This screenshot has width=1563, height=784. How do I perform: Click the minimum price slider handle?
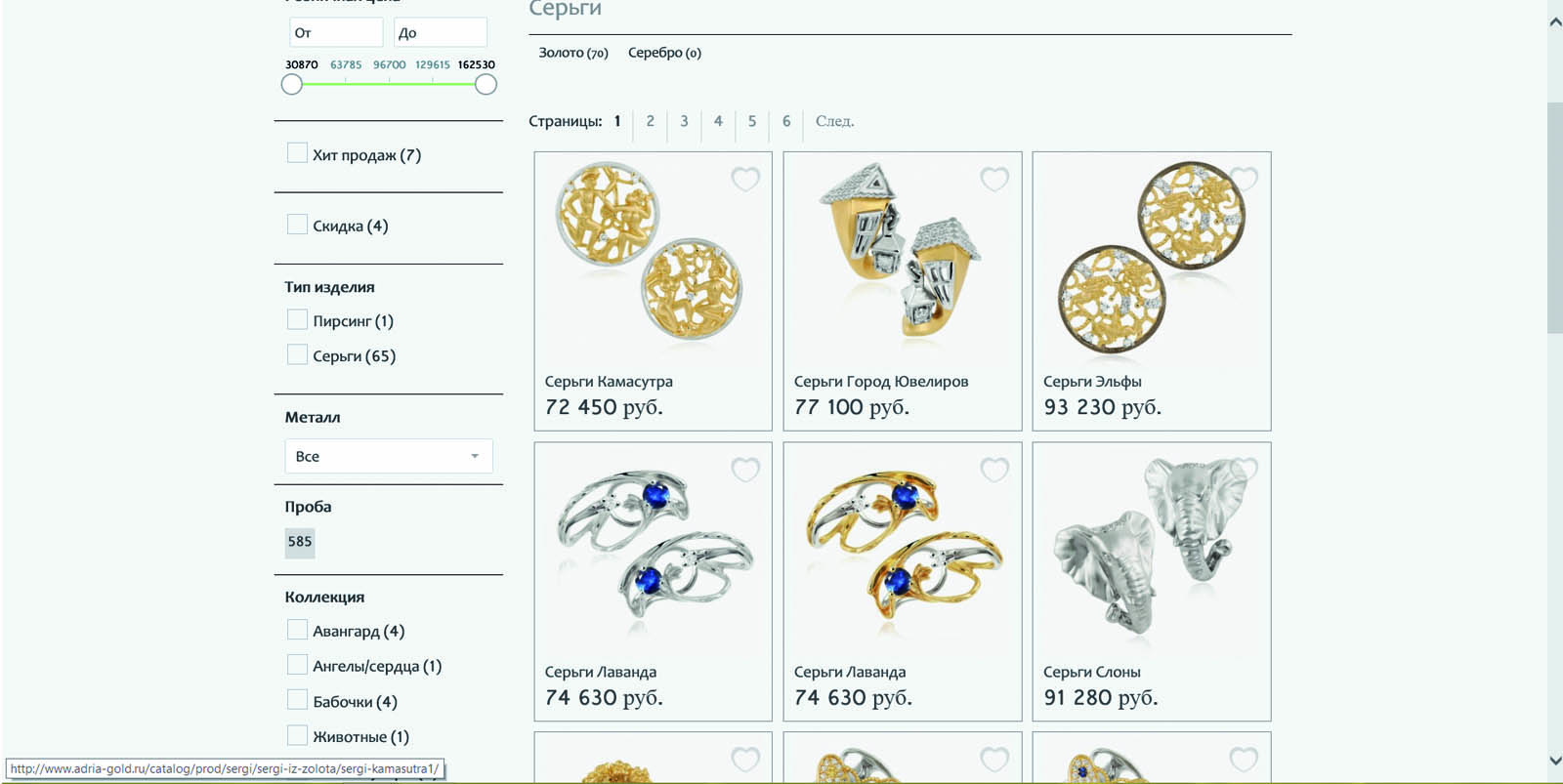click(x=291, y=85)
